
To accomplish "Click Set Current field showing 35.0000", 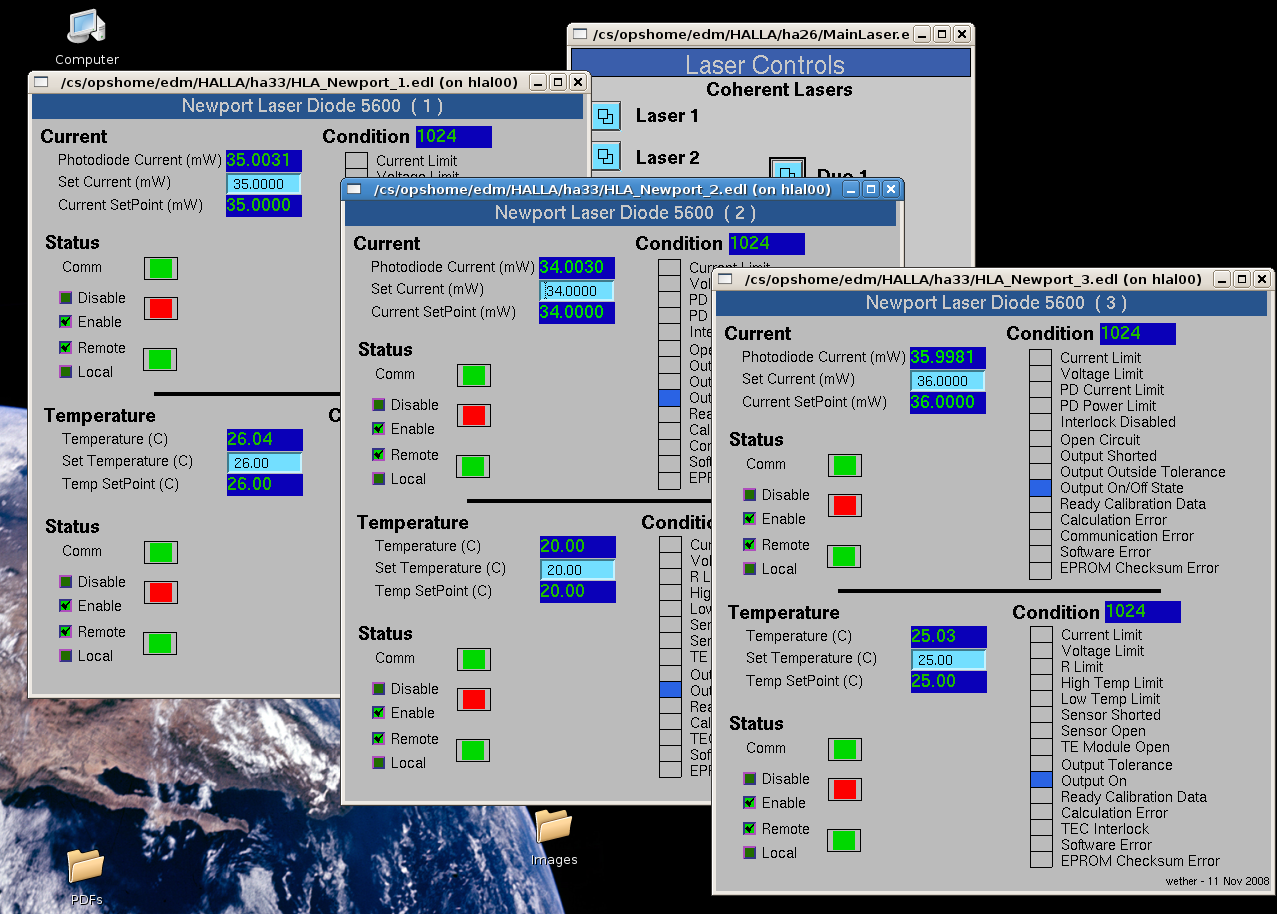I will point(264,184).
